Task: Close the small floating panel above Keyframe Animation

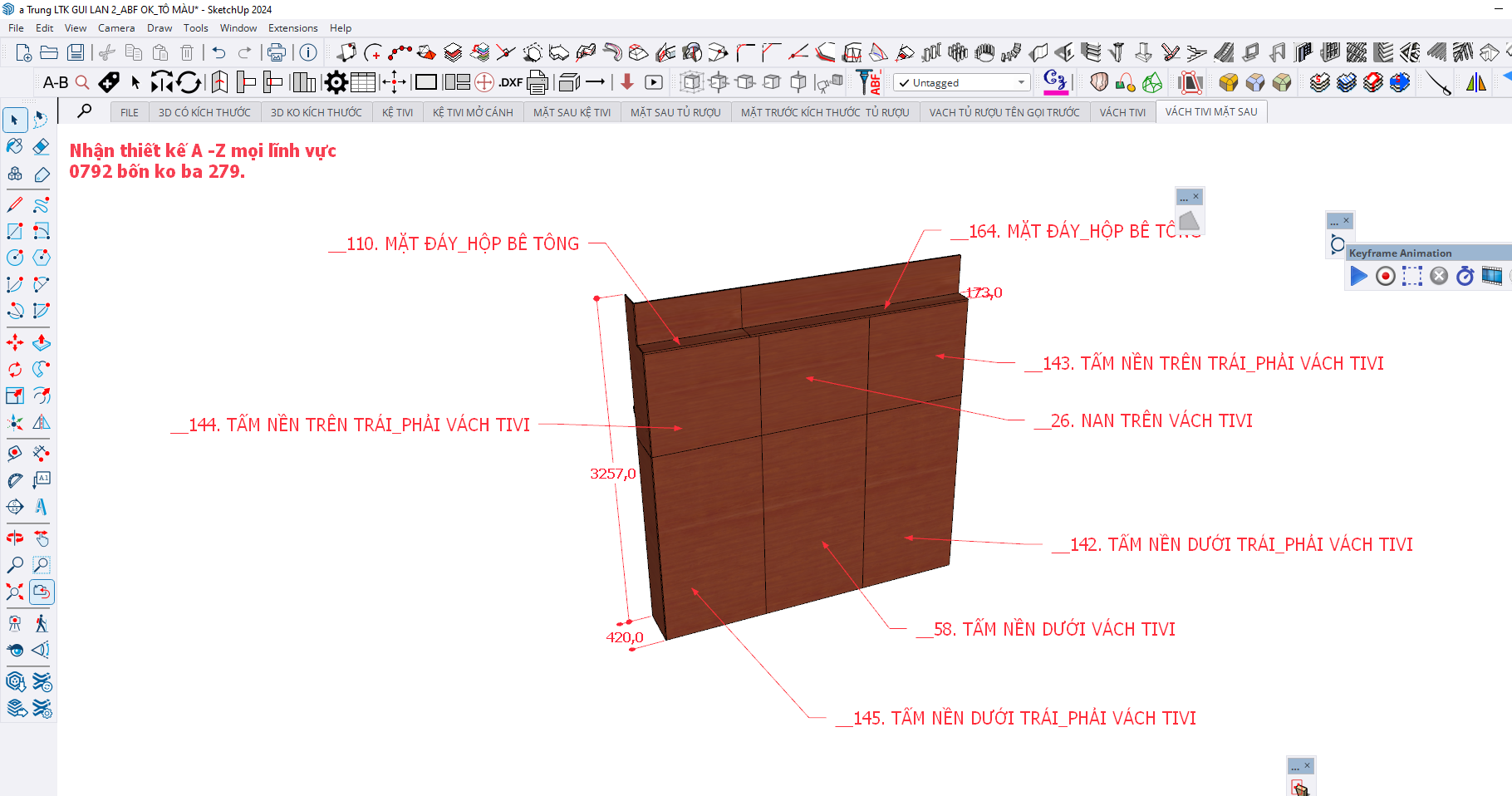Action: pos(1347,220)
